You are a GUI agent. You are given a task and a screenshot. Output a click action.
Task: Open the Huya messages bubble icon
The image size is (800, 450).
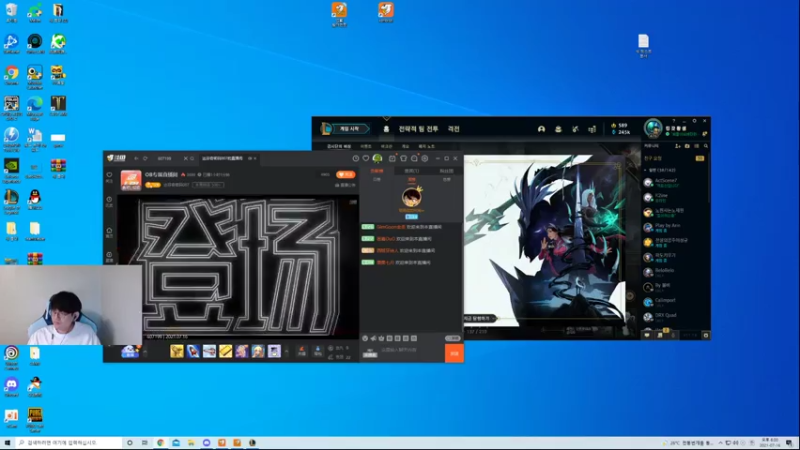point(414,159)
